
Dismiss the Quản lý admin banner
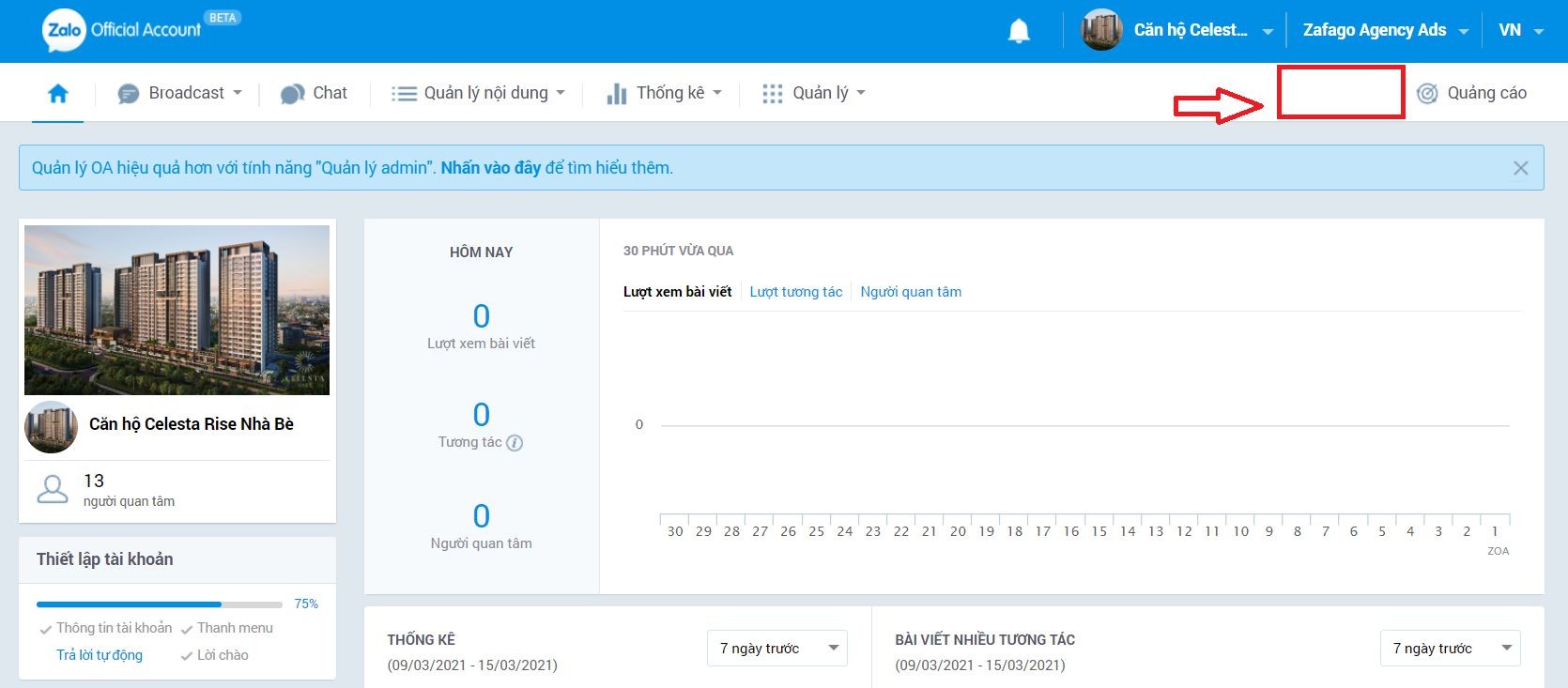pyautogui.click(x=1520, y=168)
